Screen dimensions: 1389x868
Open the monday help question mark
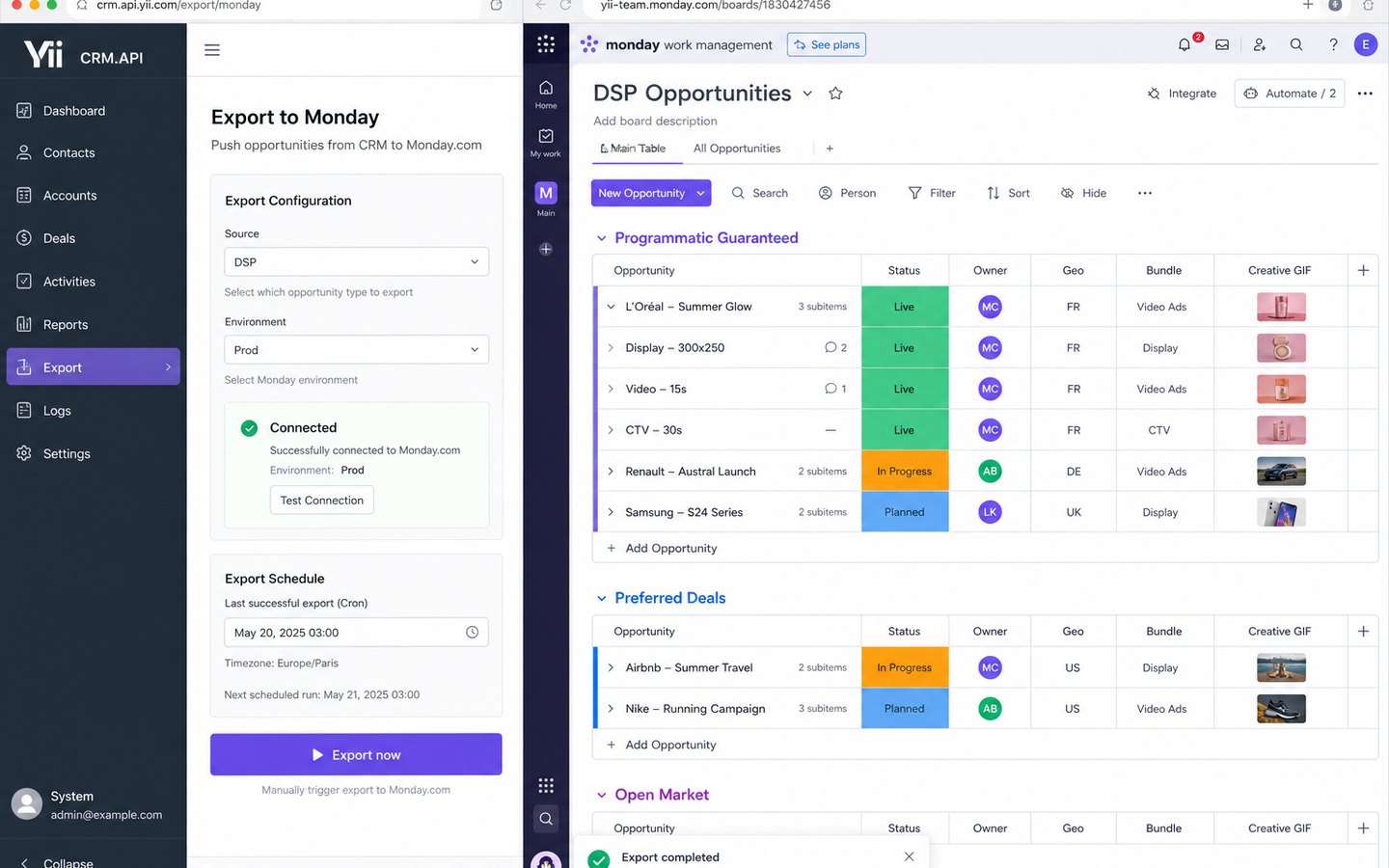1333,44
